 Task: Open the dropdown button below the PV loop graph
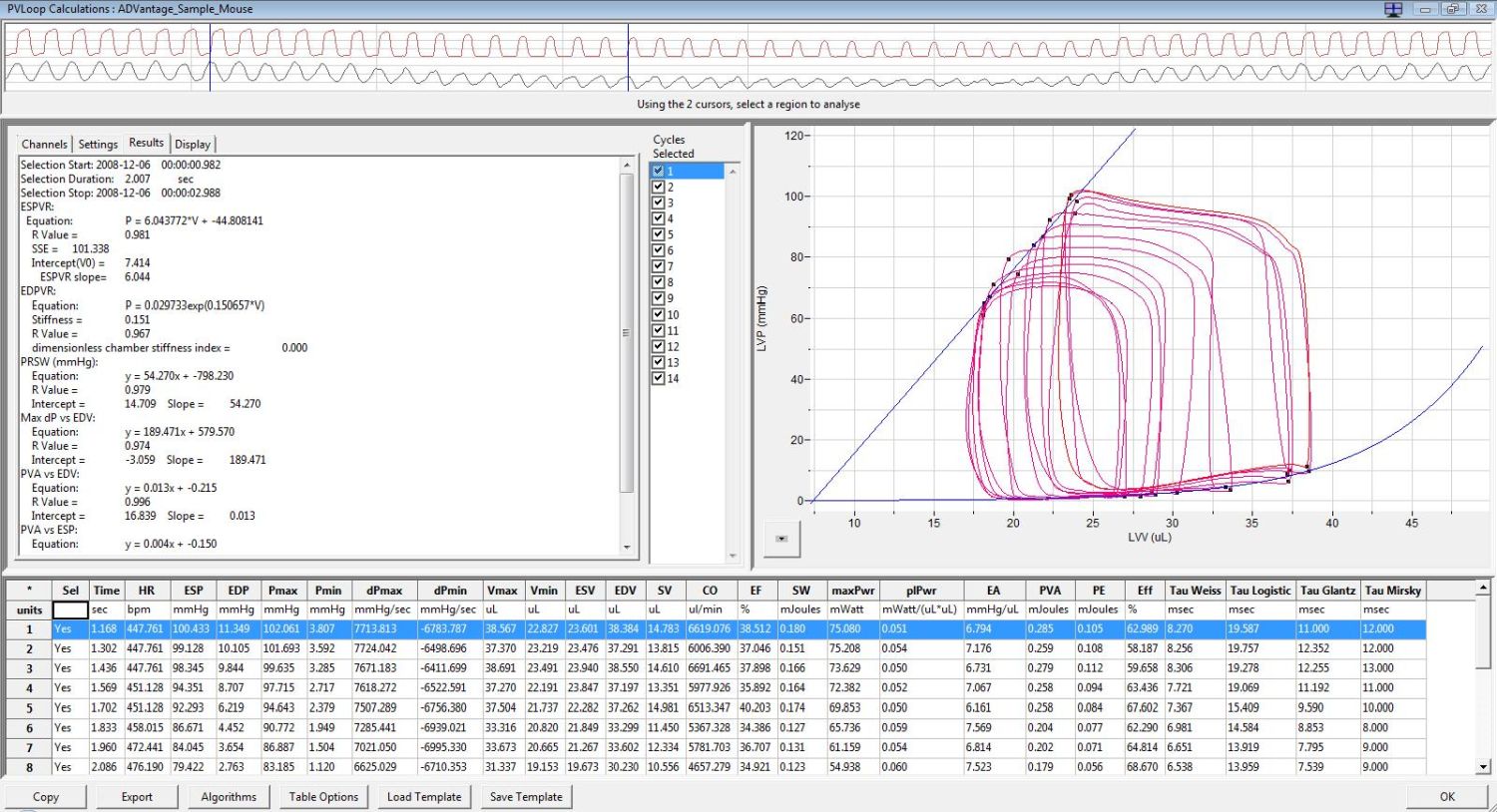pyautogui.click(x=781, y=539)
